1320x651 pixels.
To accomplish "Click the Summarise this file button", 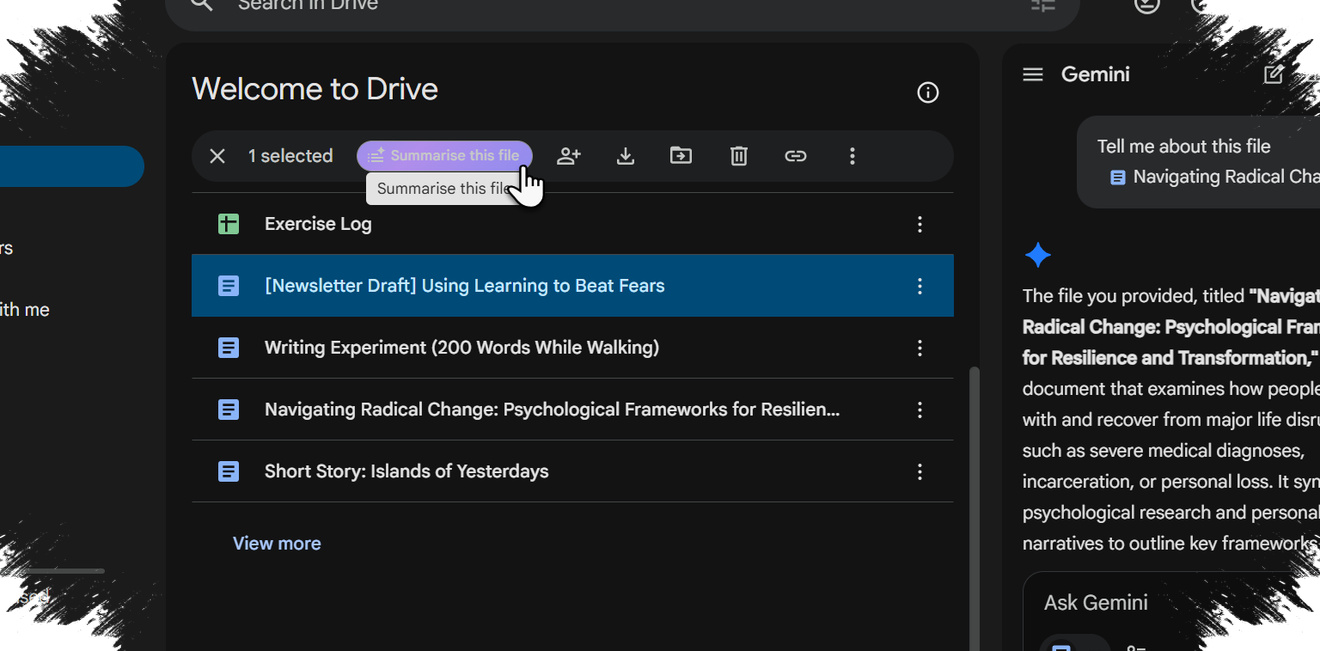I will [445, 156].
